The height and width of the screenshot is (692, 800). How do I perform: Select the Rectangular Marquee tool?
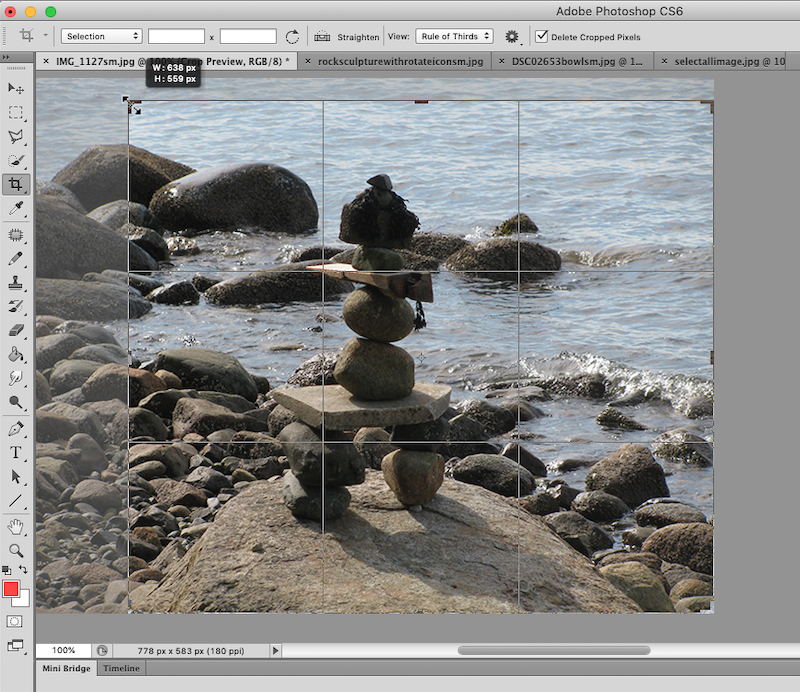click(x=16, y=112)
